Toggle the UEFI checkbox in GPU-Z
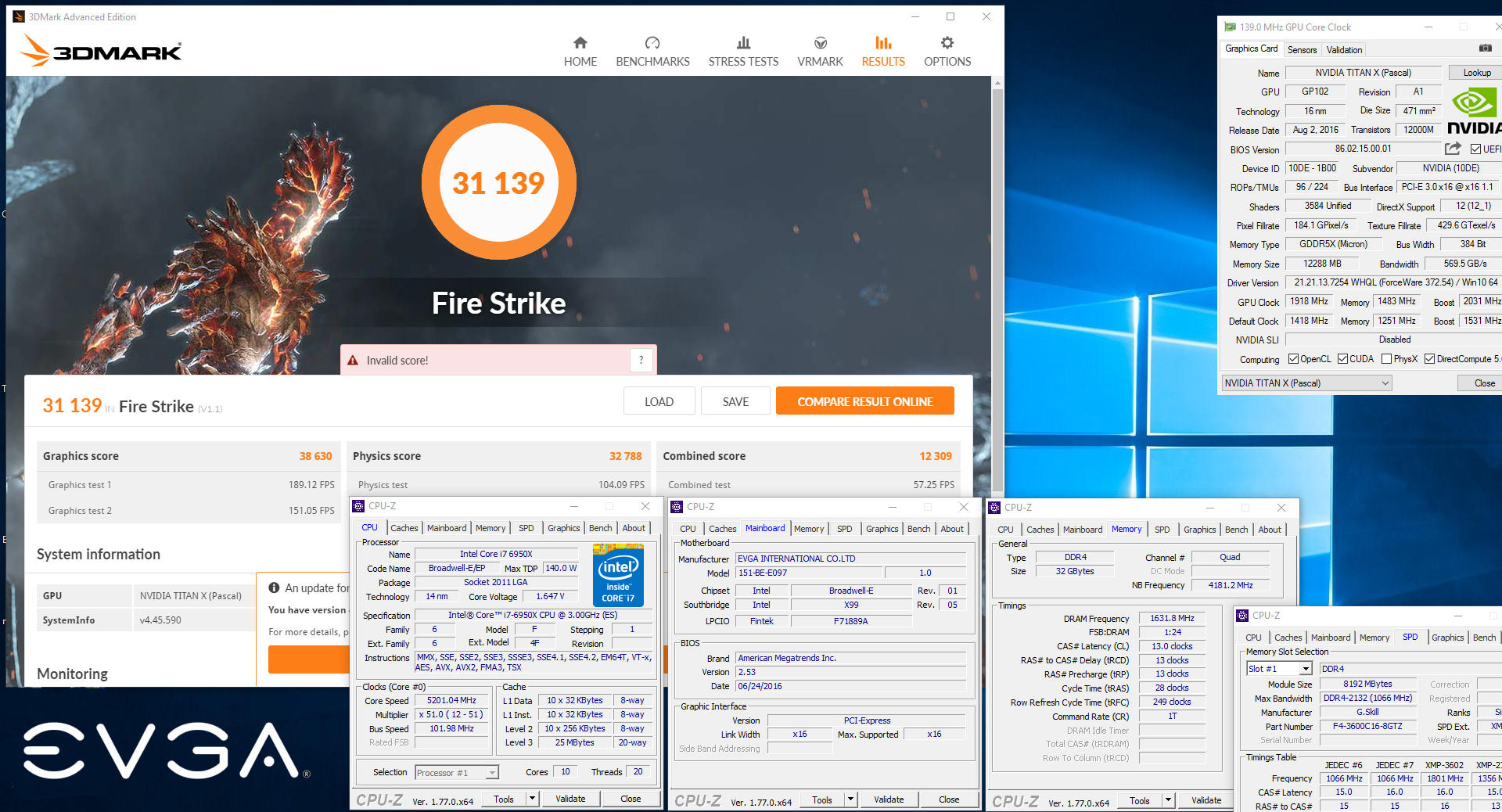The height and width of the screenshot is (812, 1502). pos(1475,149)
